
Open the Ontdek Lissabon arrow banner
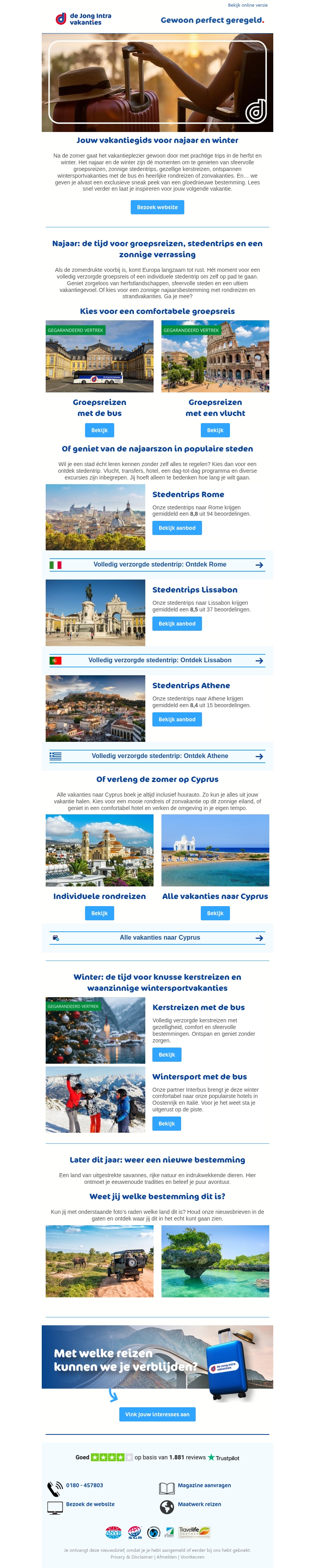point(157,660)
